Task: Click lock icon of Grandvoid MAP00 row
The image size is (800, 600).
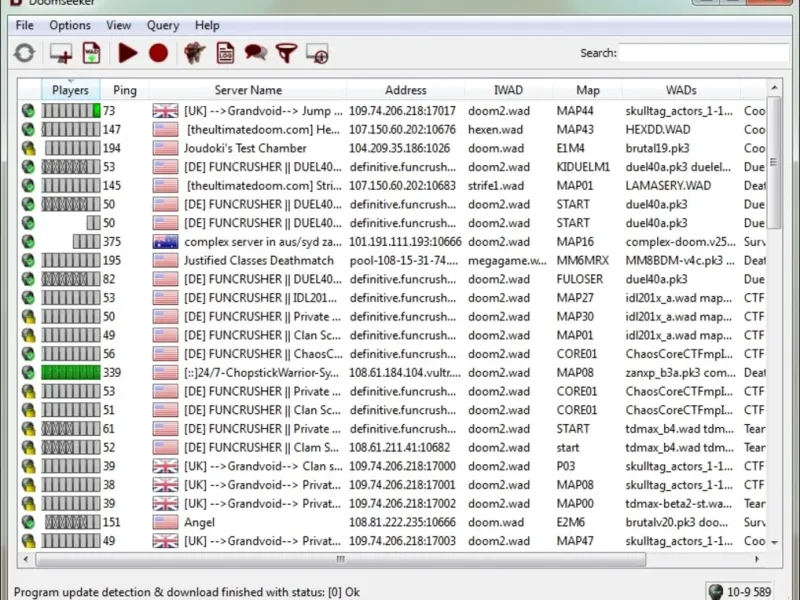Action: (x=29, y=504)
